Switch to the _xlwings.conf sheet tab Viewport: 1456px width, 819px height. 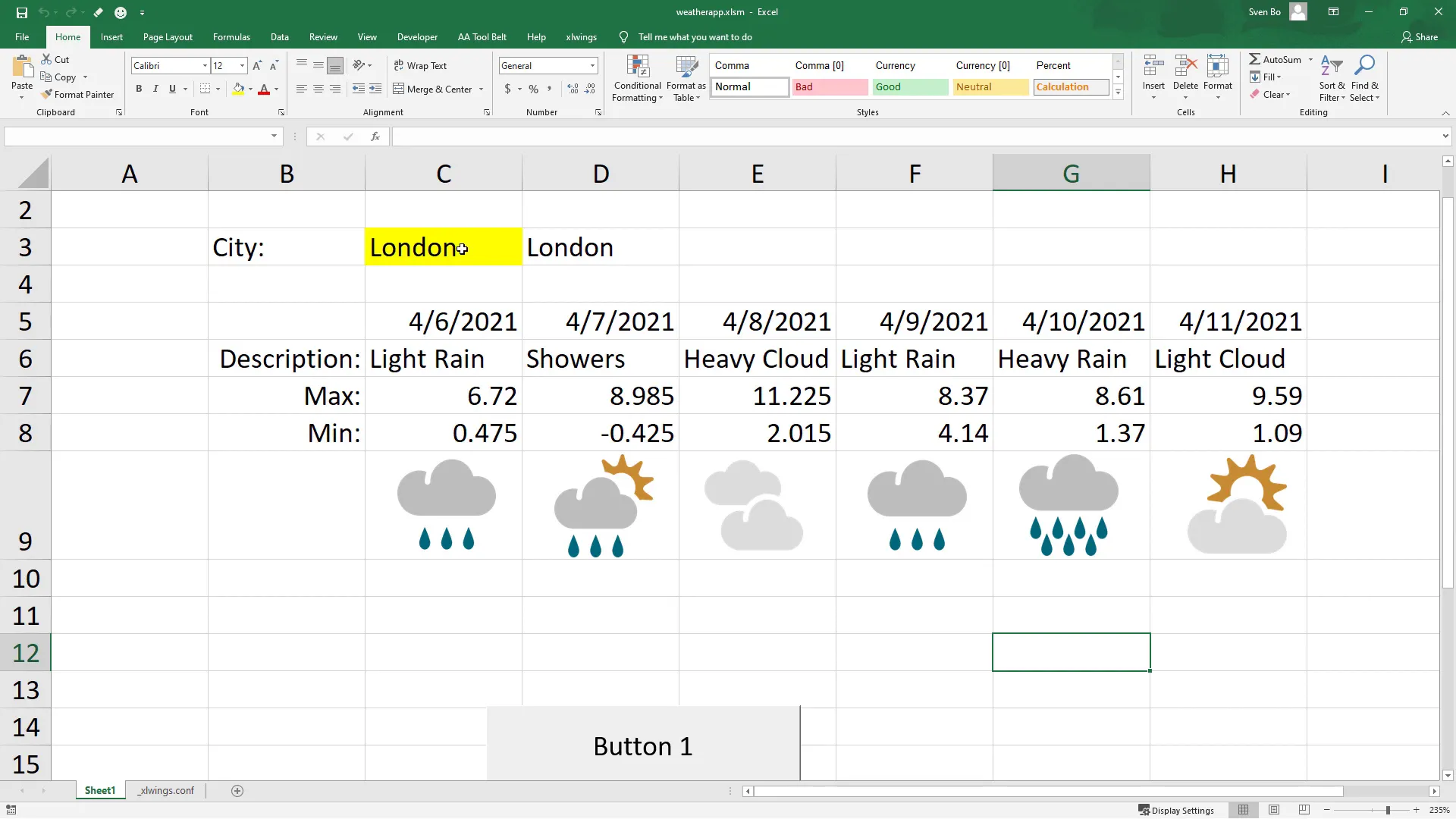click(166, 791)
